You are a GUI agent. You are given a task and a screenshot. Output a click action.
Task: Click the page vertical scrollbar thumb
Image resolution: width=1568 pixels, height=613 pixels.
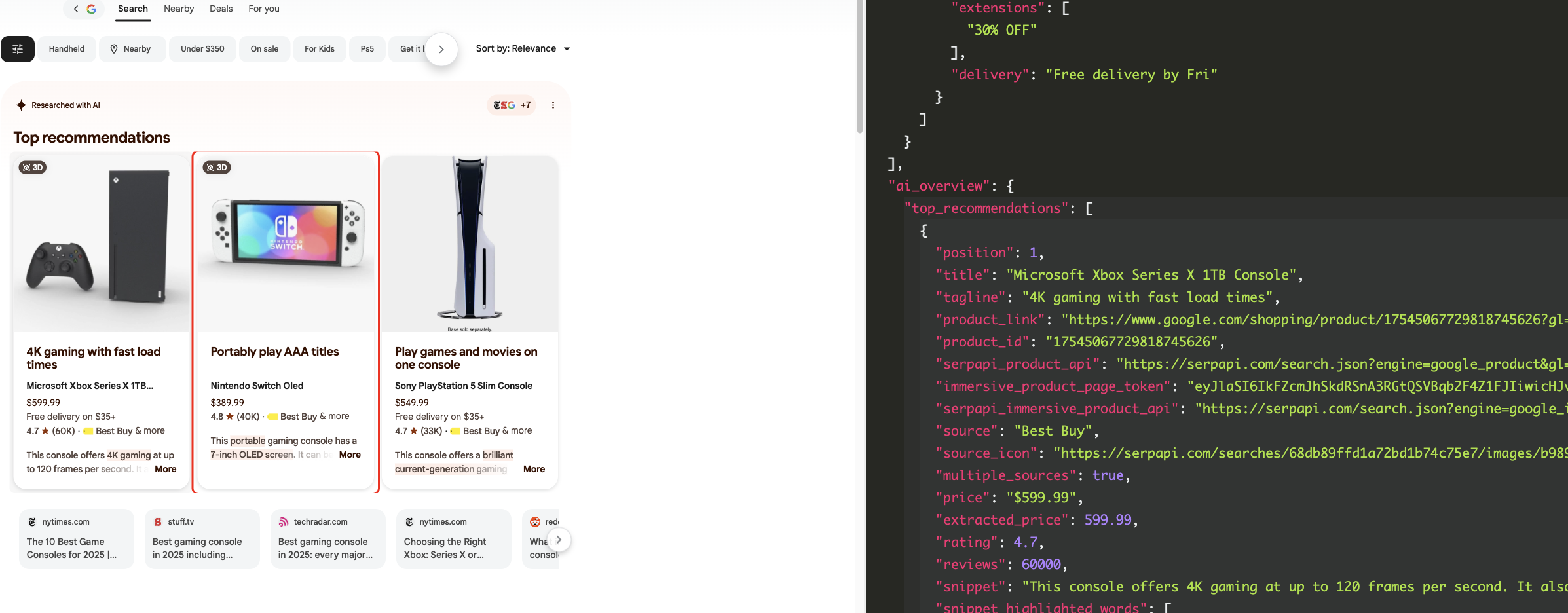pyautogui.click(x=860, y=67)
